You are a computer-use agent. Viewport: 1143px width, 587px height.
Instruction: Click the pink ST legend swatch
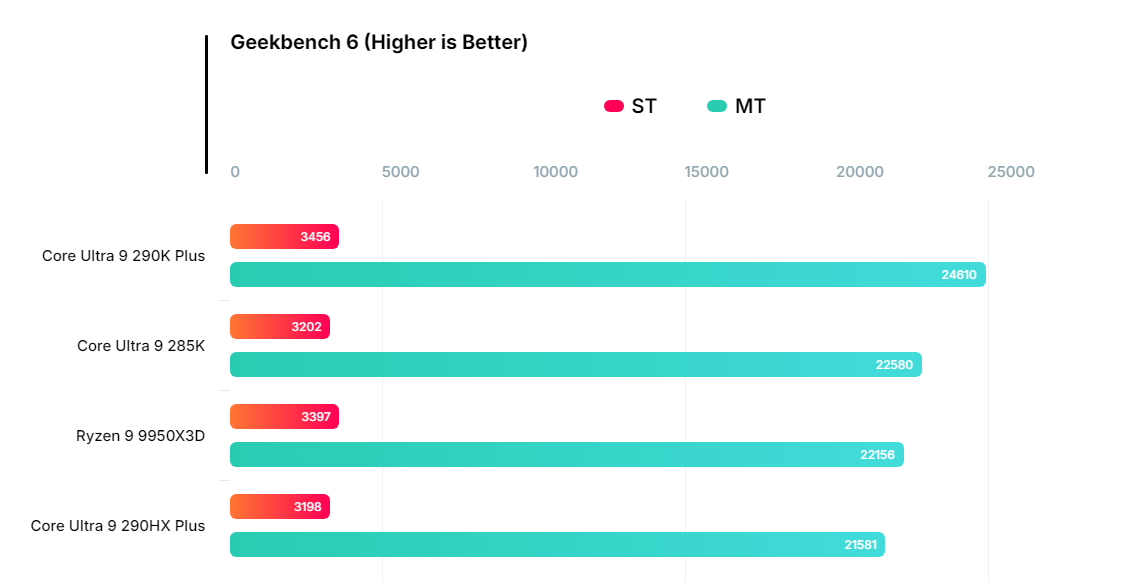pyautogui.click(x=614, y=106)
